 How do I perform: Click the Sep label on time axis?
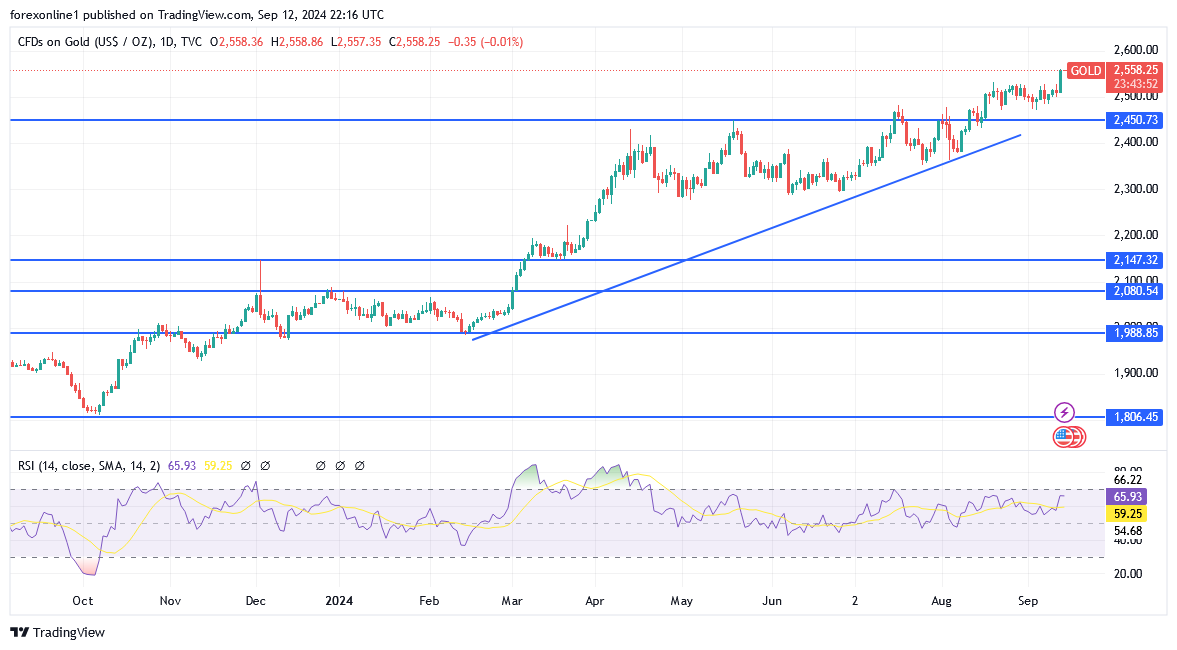coord(1028,601)
